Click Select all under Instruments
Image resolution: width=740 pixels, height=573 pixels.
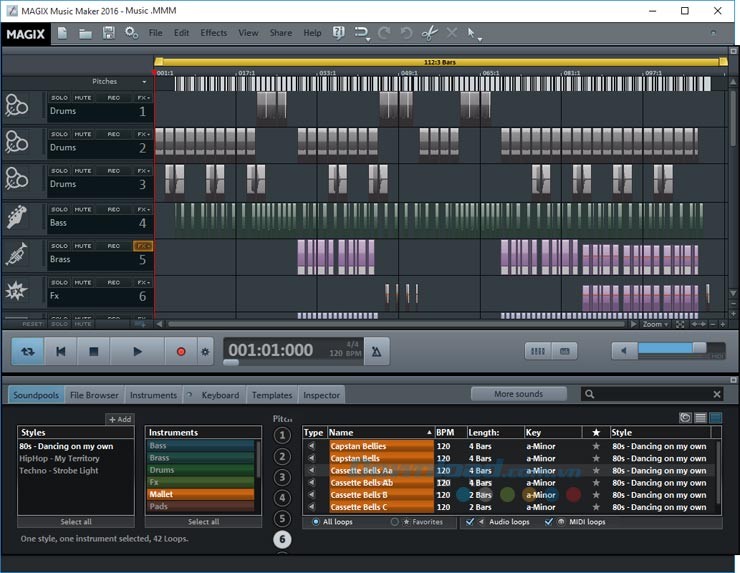tap(203, 522)
